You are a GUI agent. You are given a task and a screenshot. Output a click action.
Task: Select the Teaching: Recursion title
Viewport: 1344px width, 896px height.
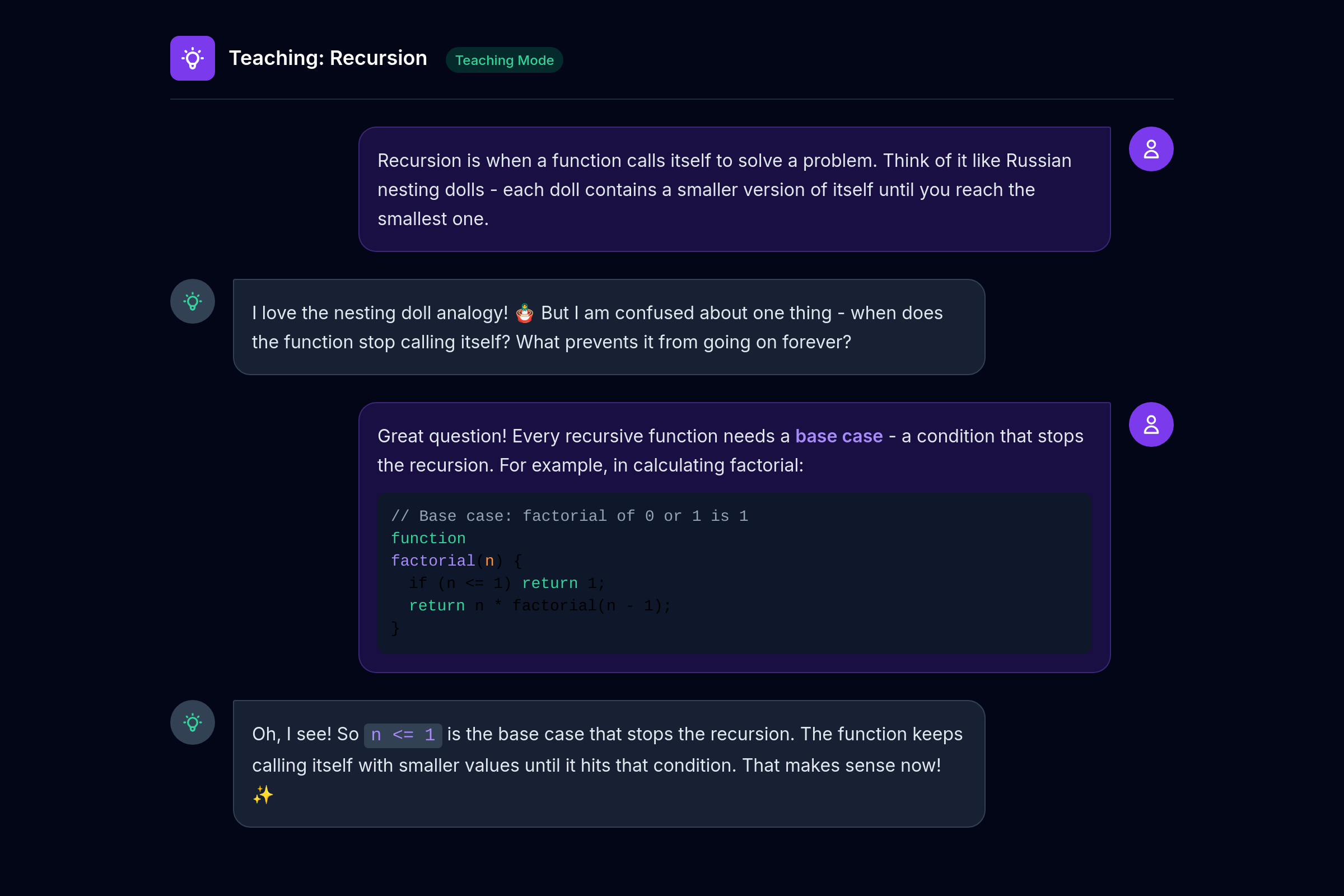(x=328, y=58)
